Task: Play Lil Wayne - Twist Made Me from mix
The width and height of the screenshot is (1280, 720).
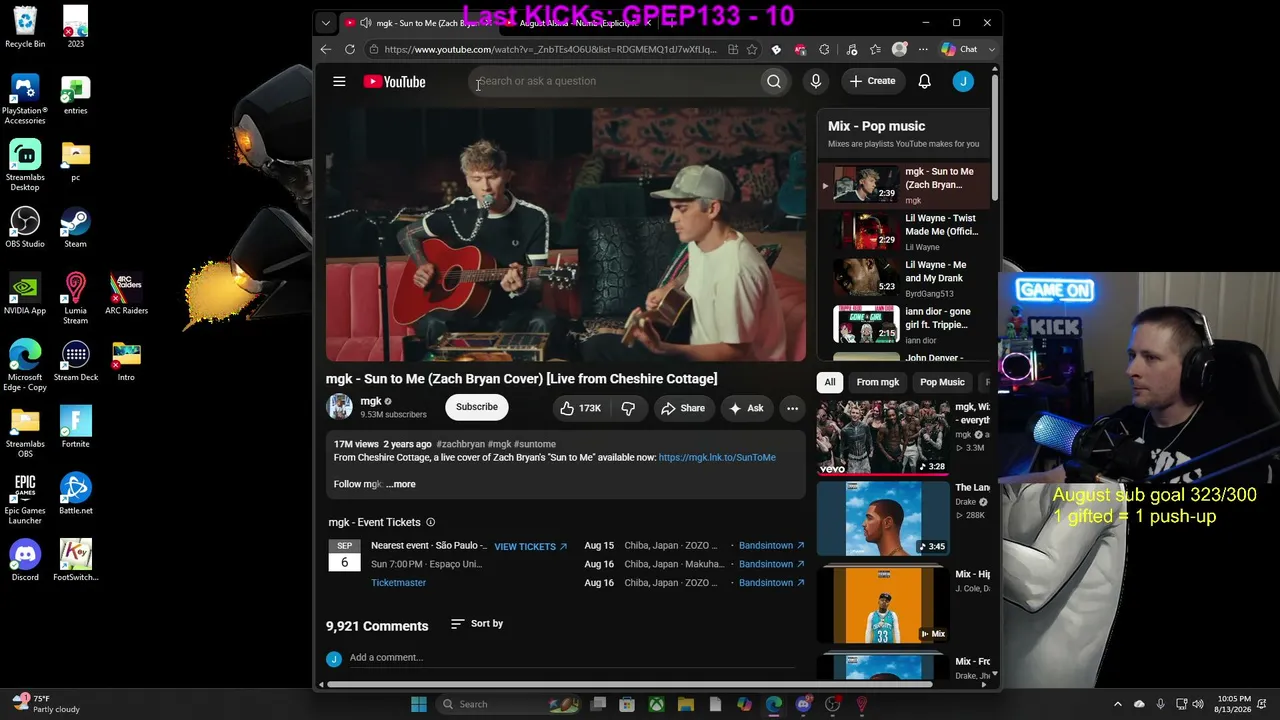Action: pyautogui.click(x=905, y=232)
